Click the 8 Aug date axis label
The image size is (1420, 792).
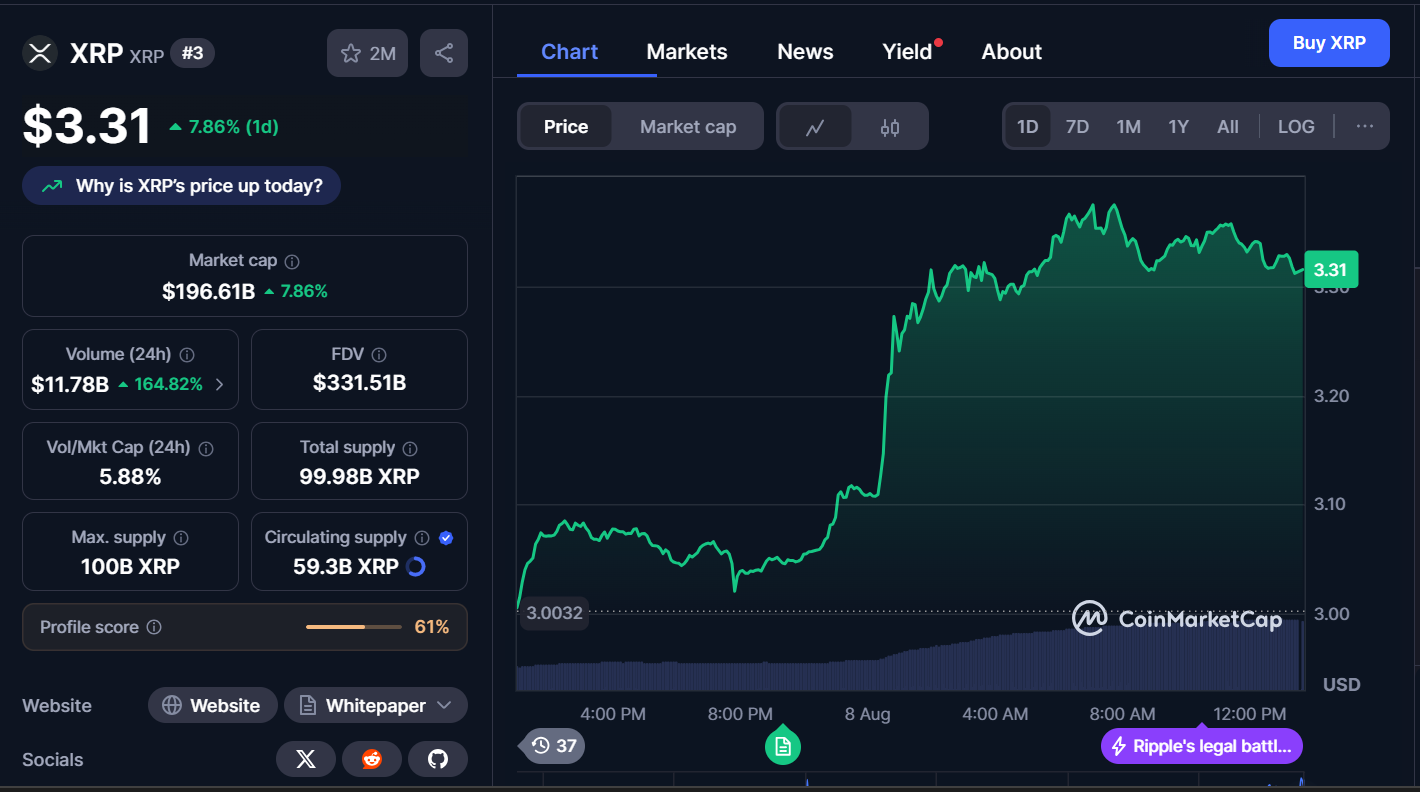click(867, 714)
